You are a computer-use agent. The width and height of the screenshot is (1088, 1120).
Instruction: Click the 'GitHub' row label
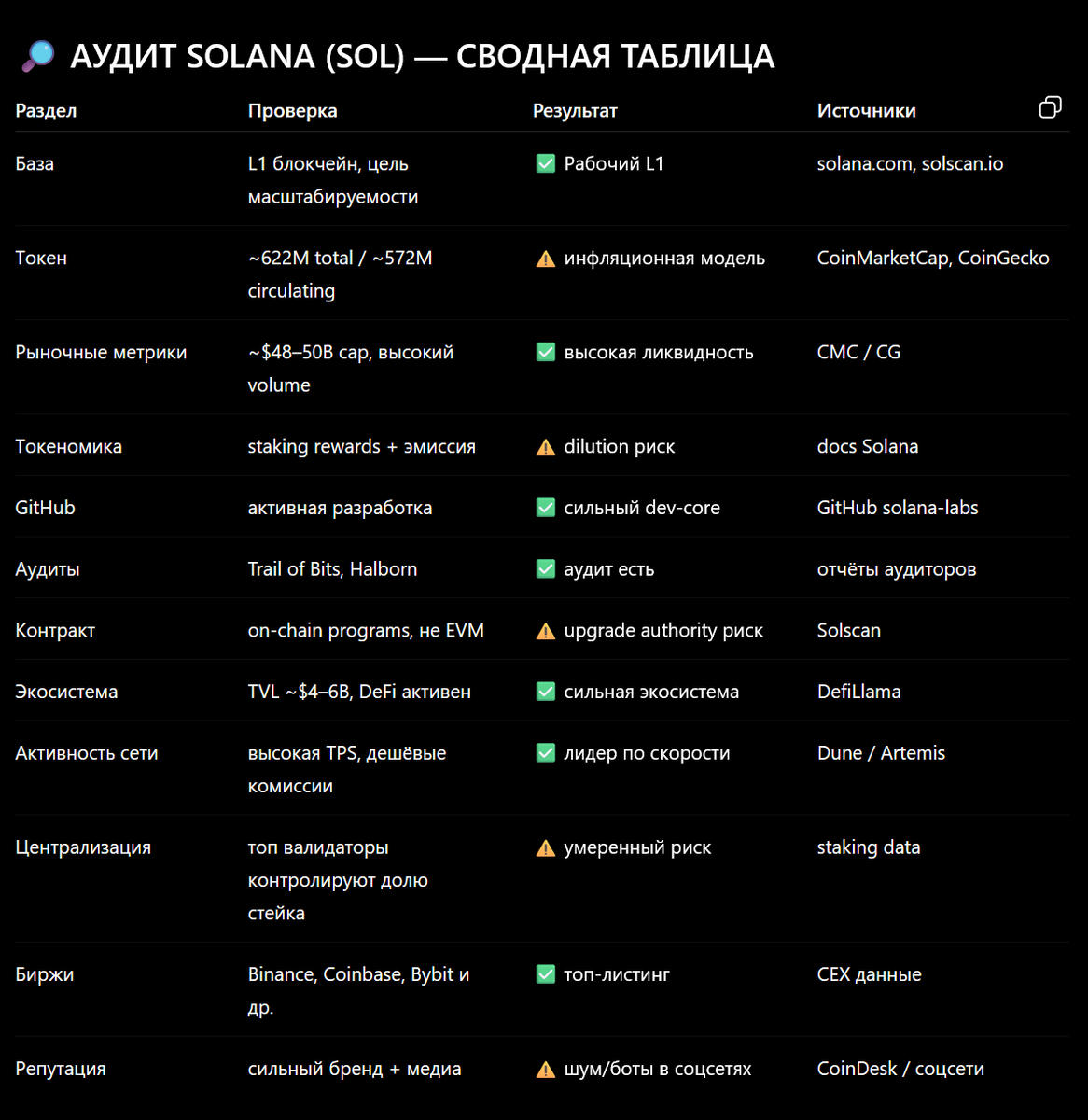(x=45, y=508)
